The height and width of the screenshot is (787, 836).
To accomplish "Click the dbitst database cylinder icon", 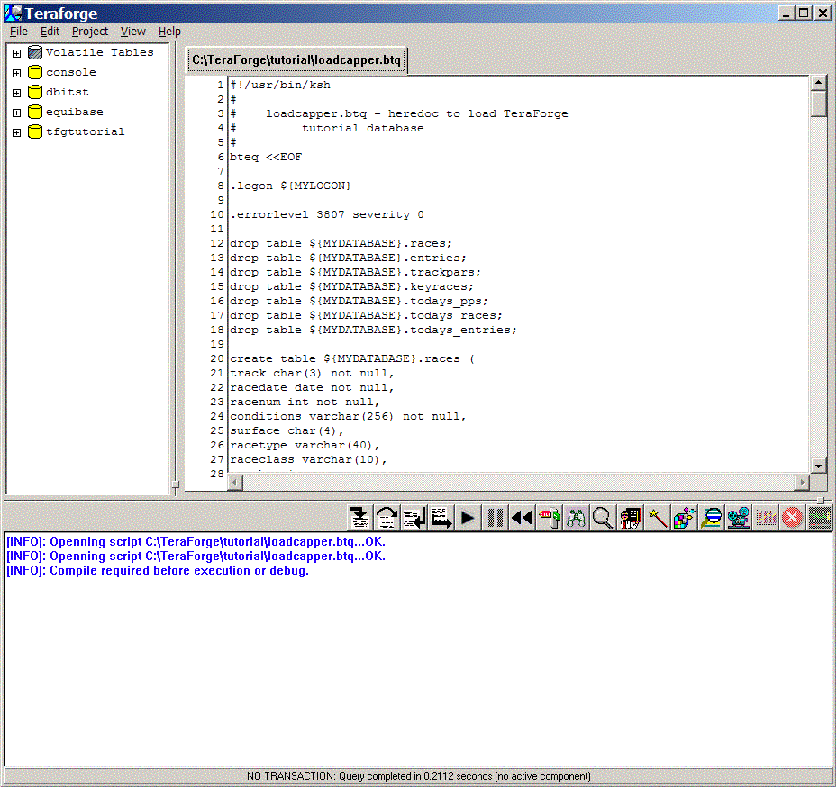I will click(x=35, y=92).
